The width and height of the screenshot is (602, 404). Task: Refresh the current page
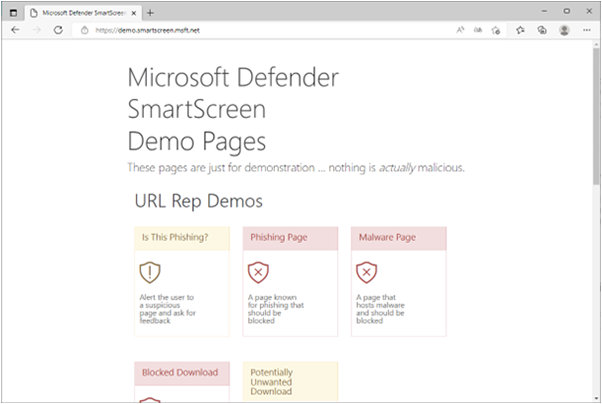[x=58, y=30]
